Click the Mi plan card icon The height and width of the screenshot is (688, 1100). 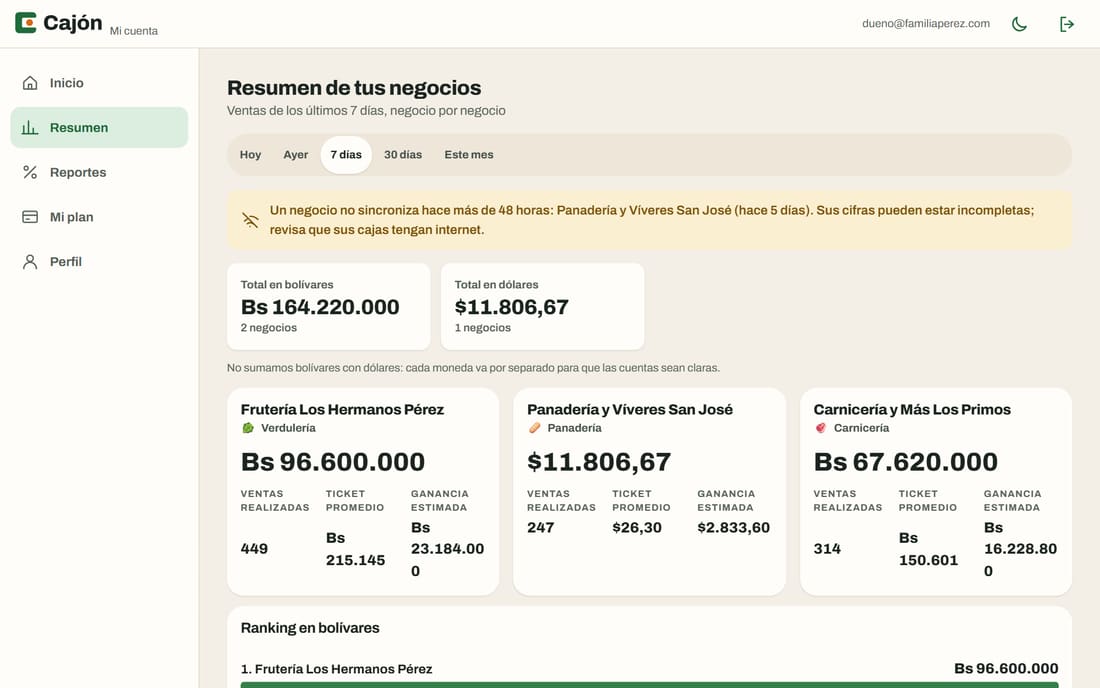click(x=29, y=217)
